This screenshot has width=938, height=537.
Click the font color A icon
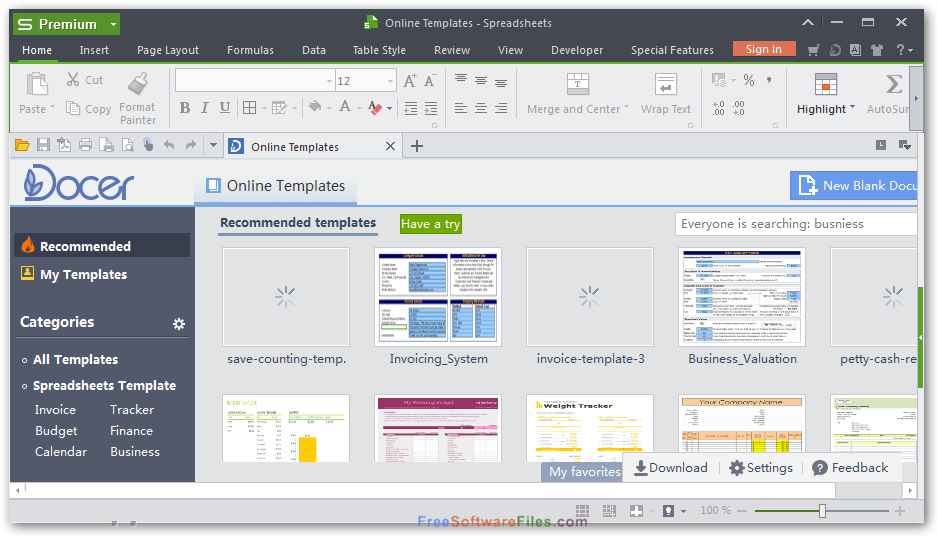[x=345, y=107]
